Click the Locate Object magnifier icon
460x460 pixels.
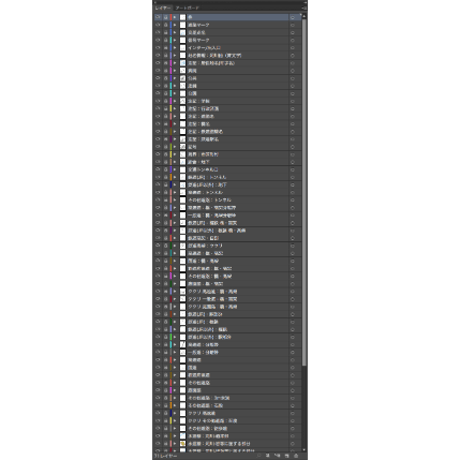259,455
